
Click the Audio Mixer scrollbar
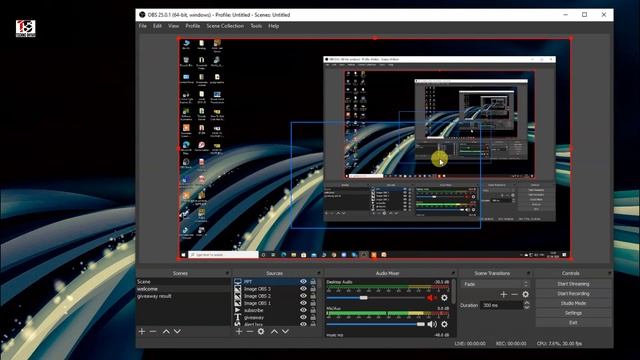click(x=453, y=291)
